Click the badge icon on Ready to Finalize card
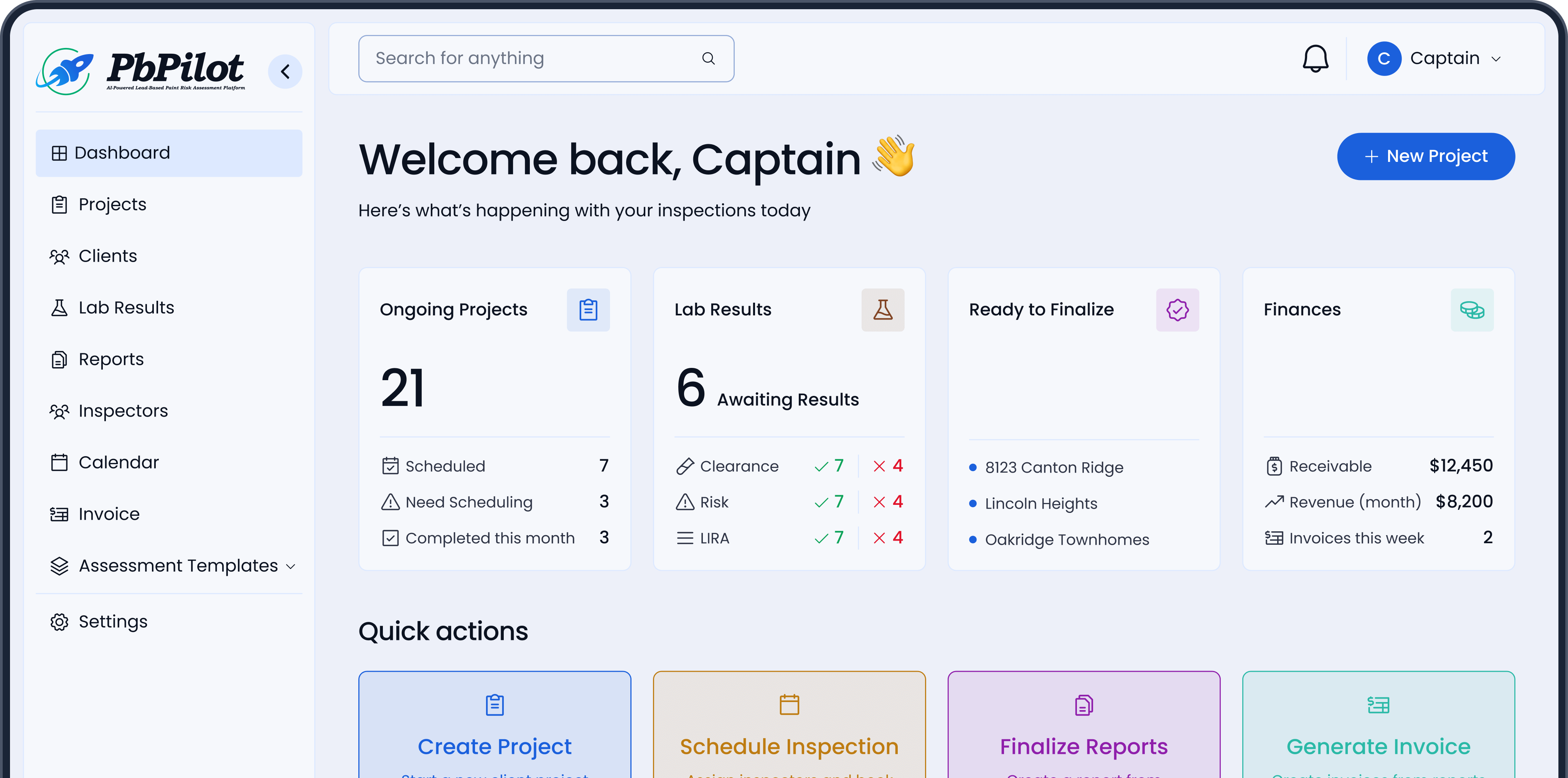Image resolution: width=1568 pixels, height=778 pixels. pos(1178,310)
